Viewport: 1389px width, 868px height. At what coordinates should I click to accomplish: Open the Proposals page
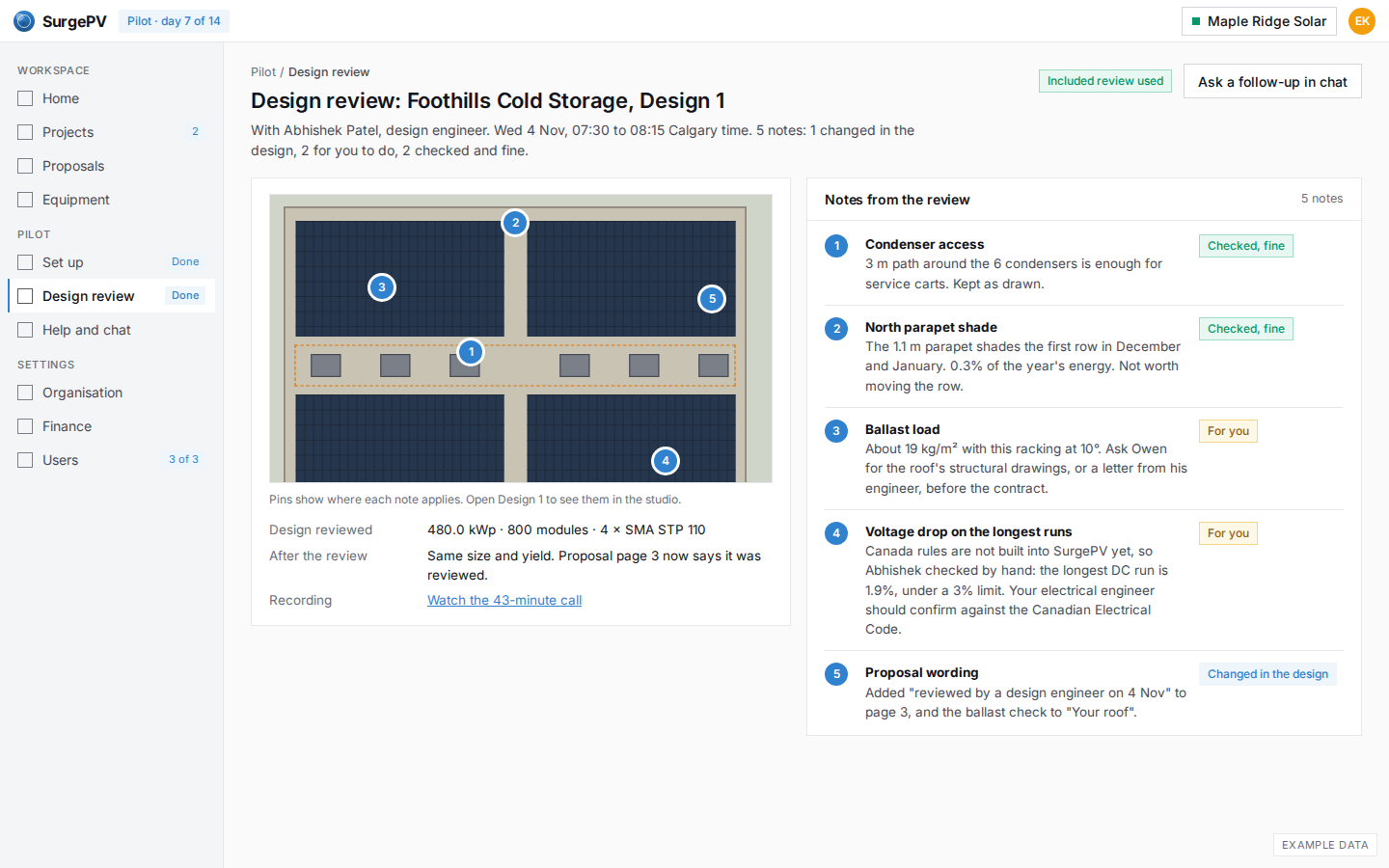[x=111, y=166]
